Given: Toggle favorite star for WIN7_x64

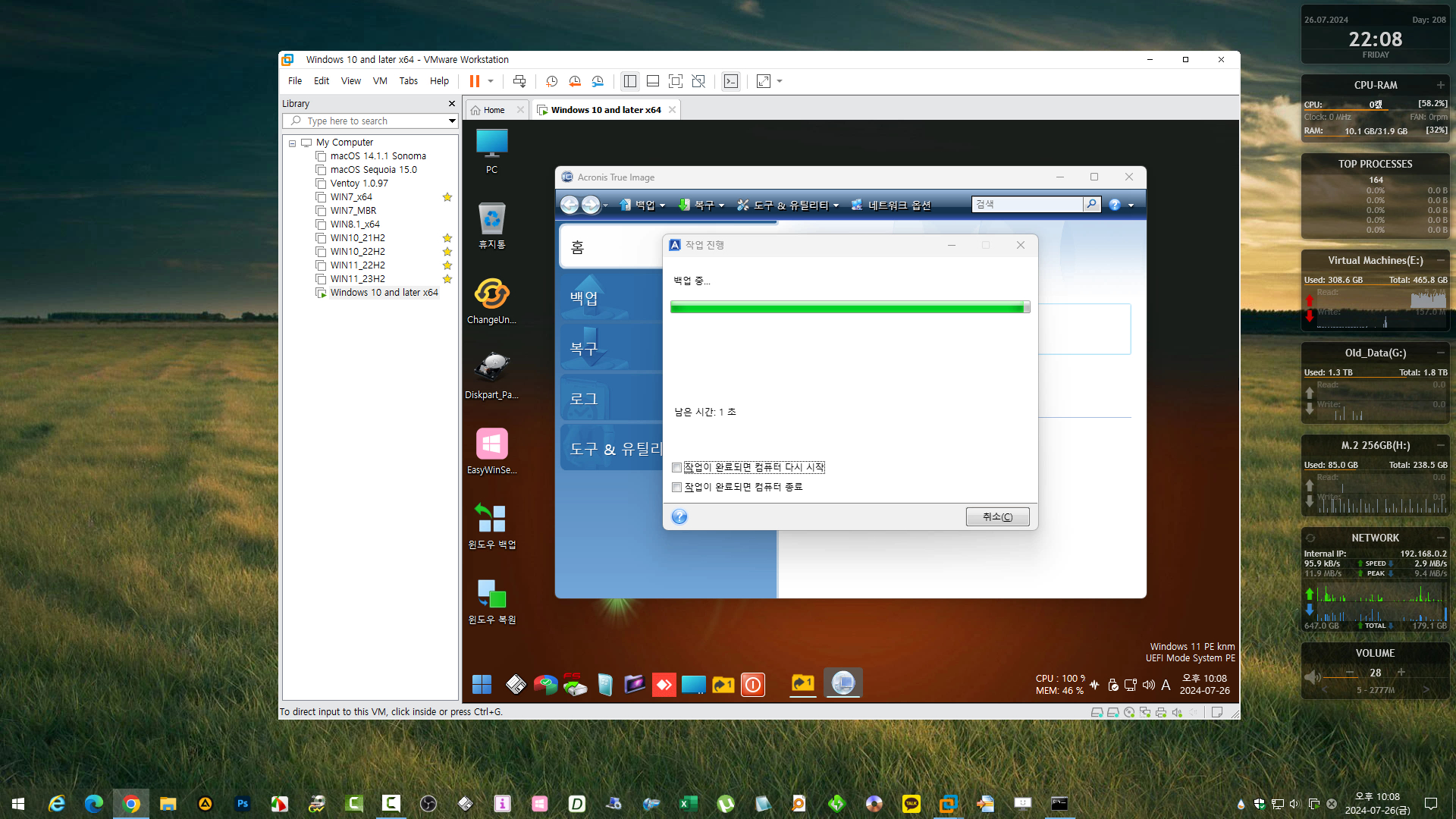Looking at the screenshot, I should [447, 197].
